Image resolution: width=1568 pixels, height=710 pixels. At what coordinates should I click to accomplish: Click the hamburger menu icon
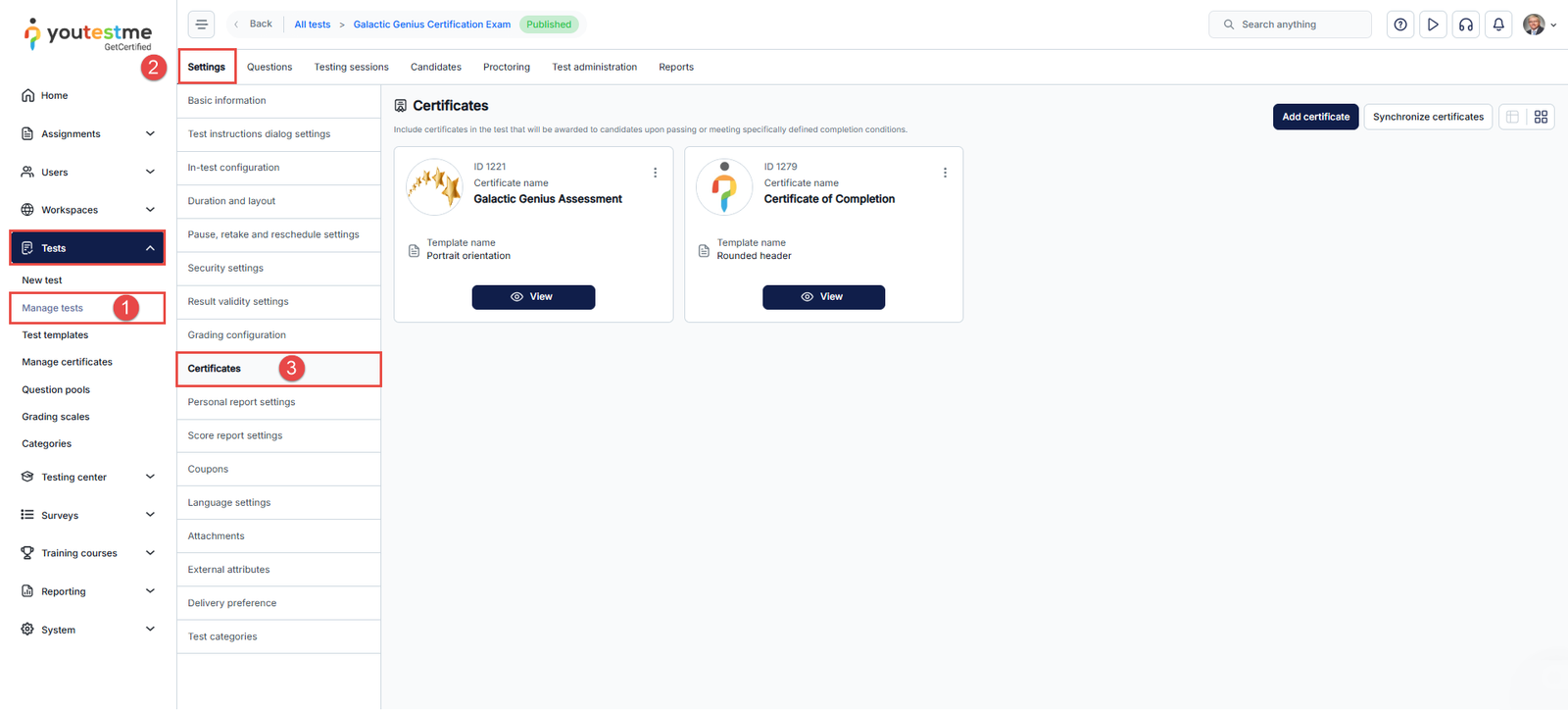point(201,25)
